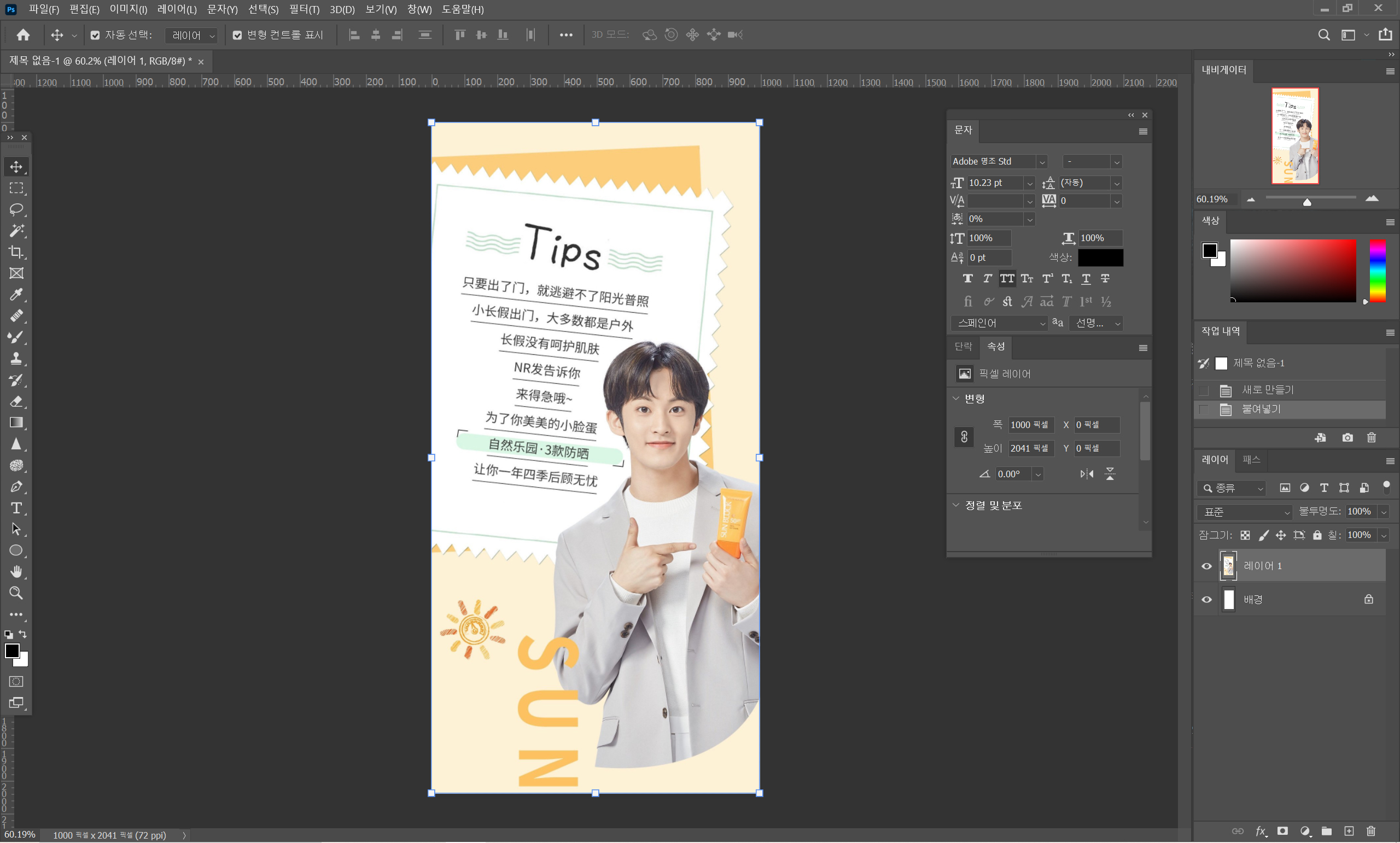
Task: Select the Eraser tool
Action: tap(16, 401)
